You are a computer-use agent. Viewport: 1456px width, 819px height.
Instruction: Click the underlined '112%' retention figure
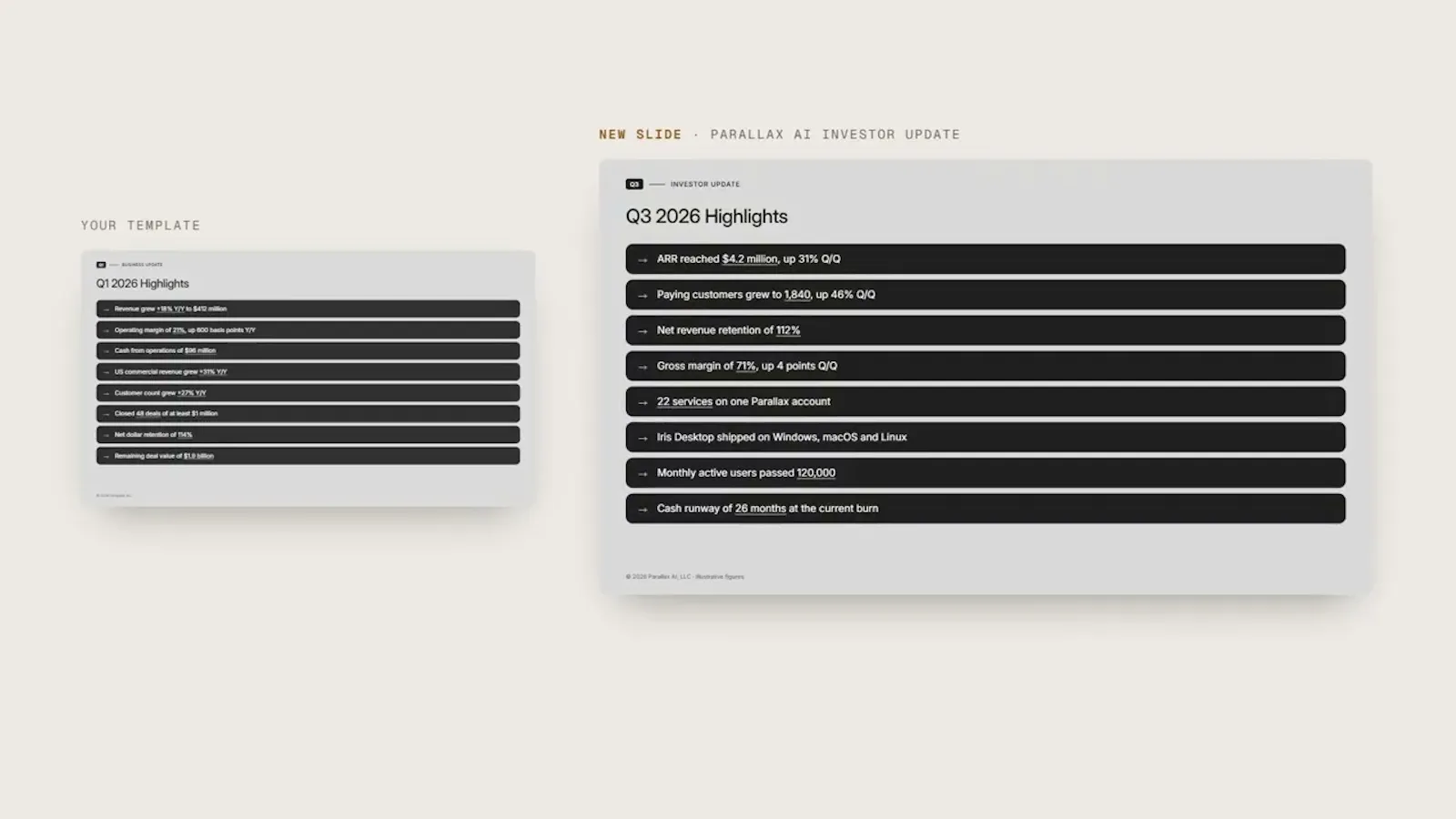coord(788,330)
